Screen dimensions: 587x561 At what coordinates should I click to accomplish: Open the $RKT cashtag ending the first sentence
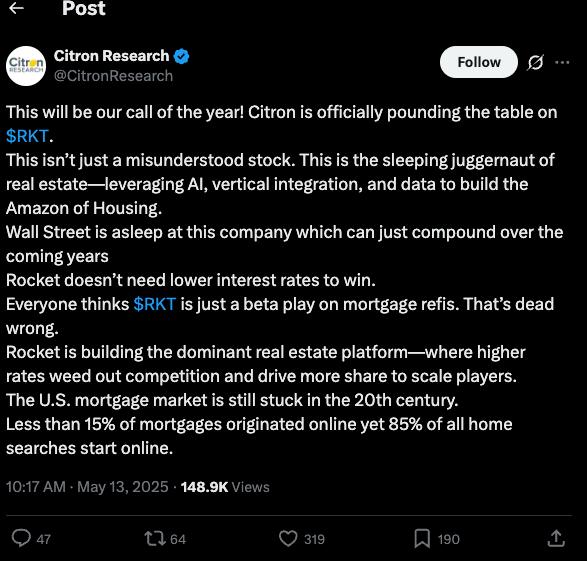point(27,136)
